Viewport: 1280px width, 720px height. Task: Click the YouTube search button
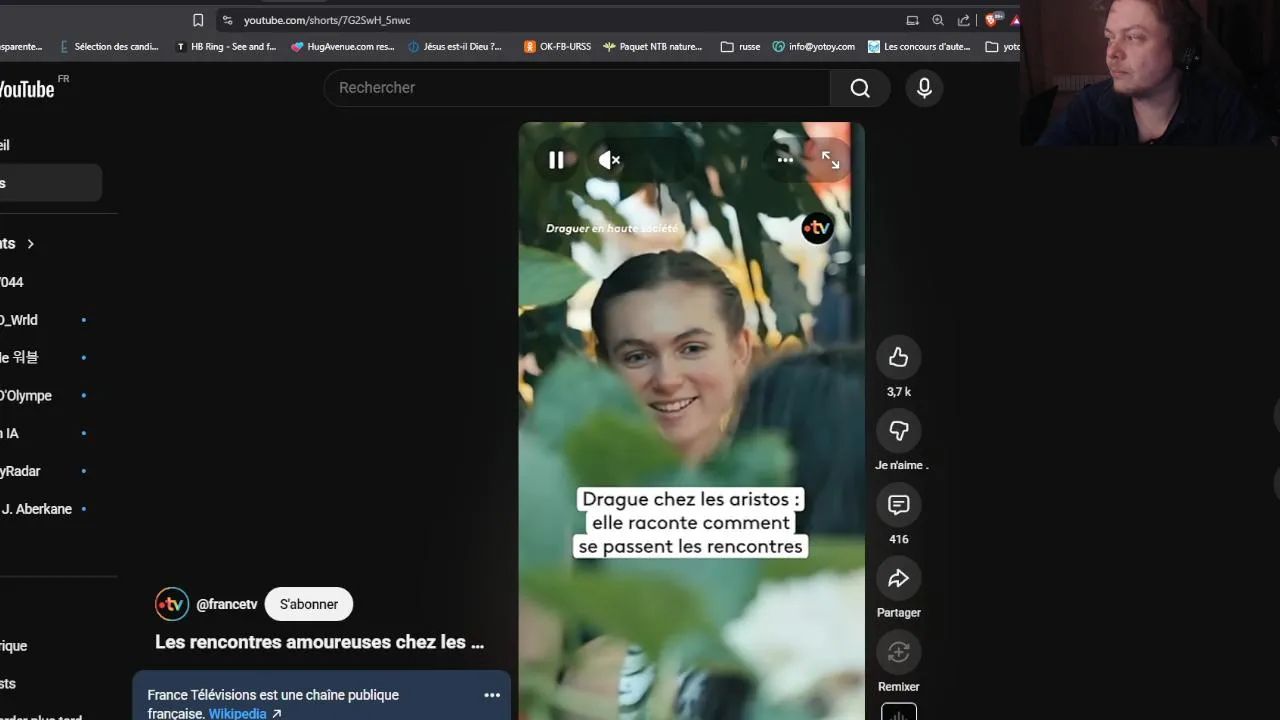point(860,88)
